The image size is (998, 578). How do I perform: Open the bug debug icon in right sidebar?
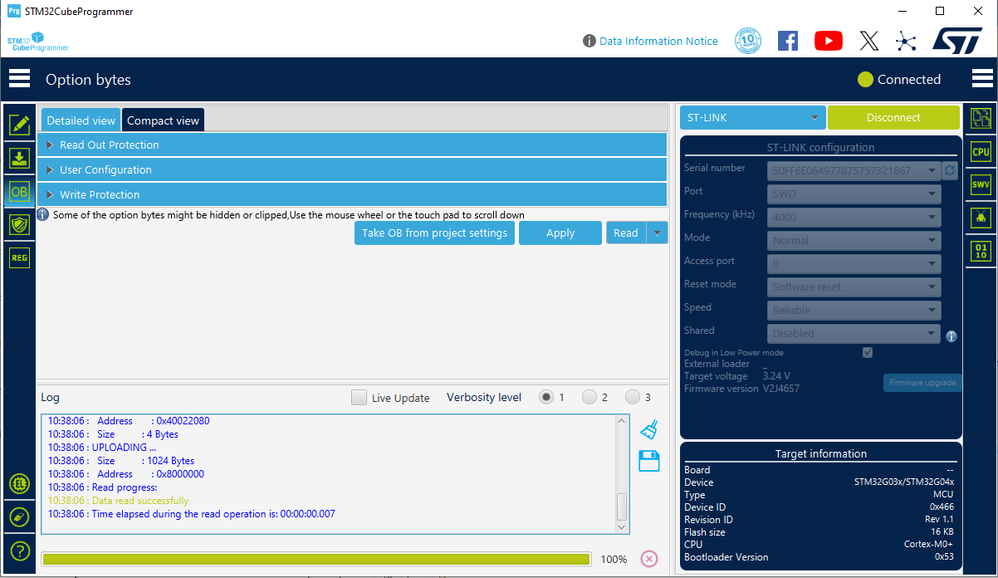pos(981,218)
